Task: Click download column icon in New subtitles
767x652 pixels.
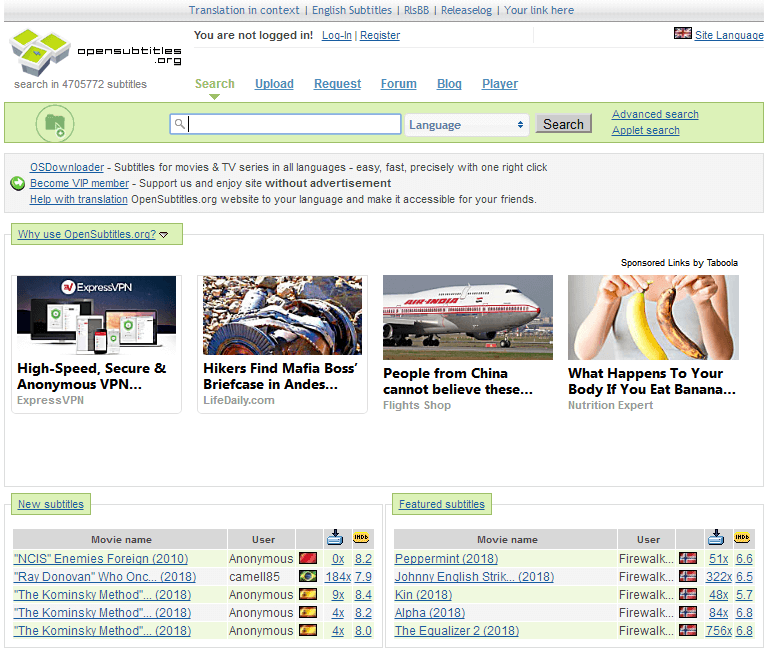Action: coord(336,538)
